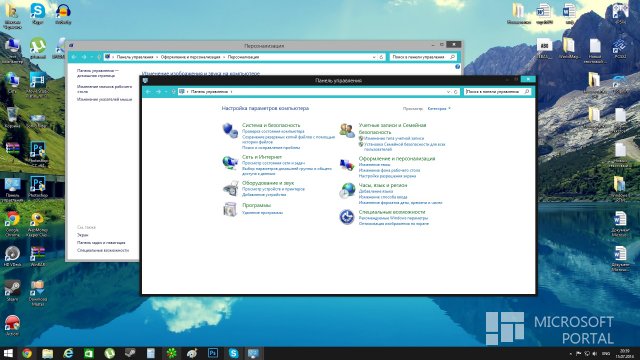The height and width of the screenshot is (360, 640).
Task: Open help icon in Personalization window
Action: [x=457, y=67]
